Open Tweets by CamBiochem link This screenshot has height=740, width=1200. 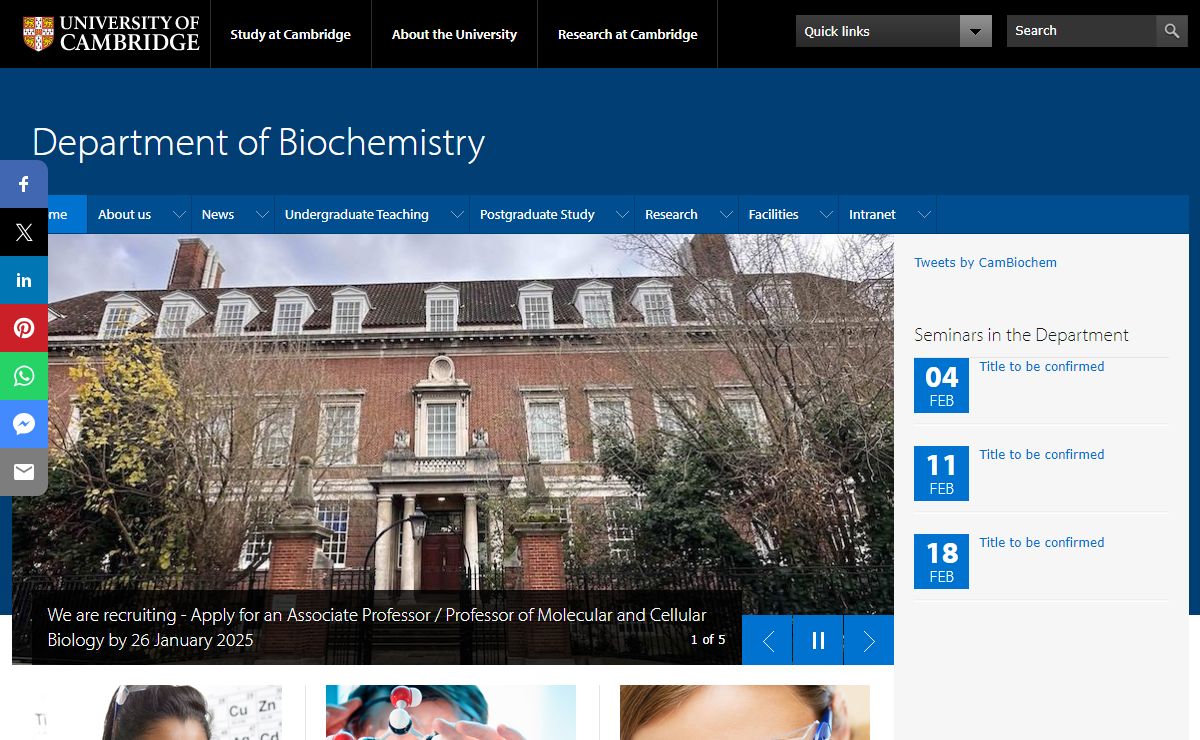tap(985, 263)
